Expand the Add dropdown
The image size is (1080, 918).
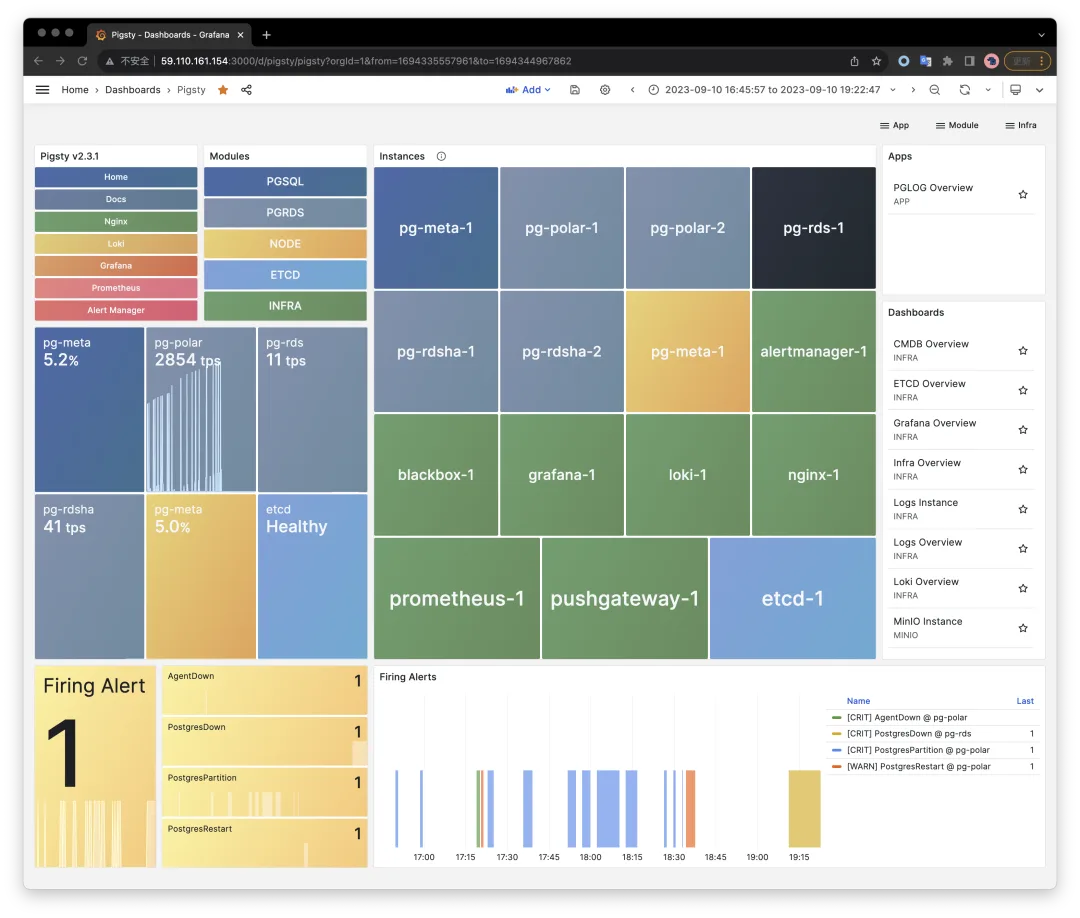[x=528, y=90]
